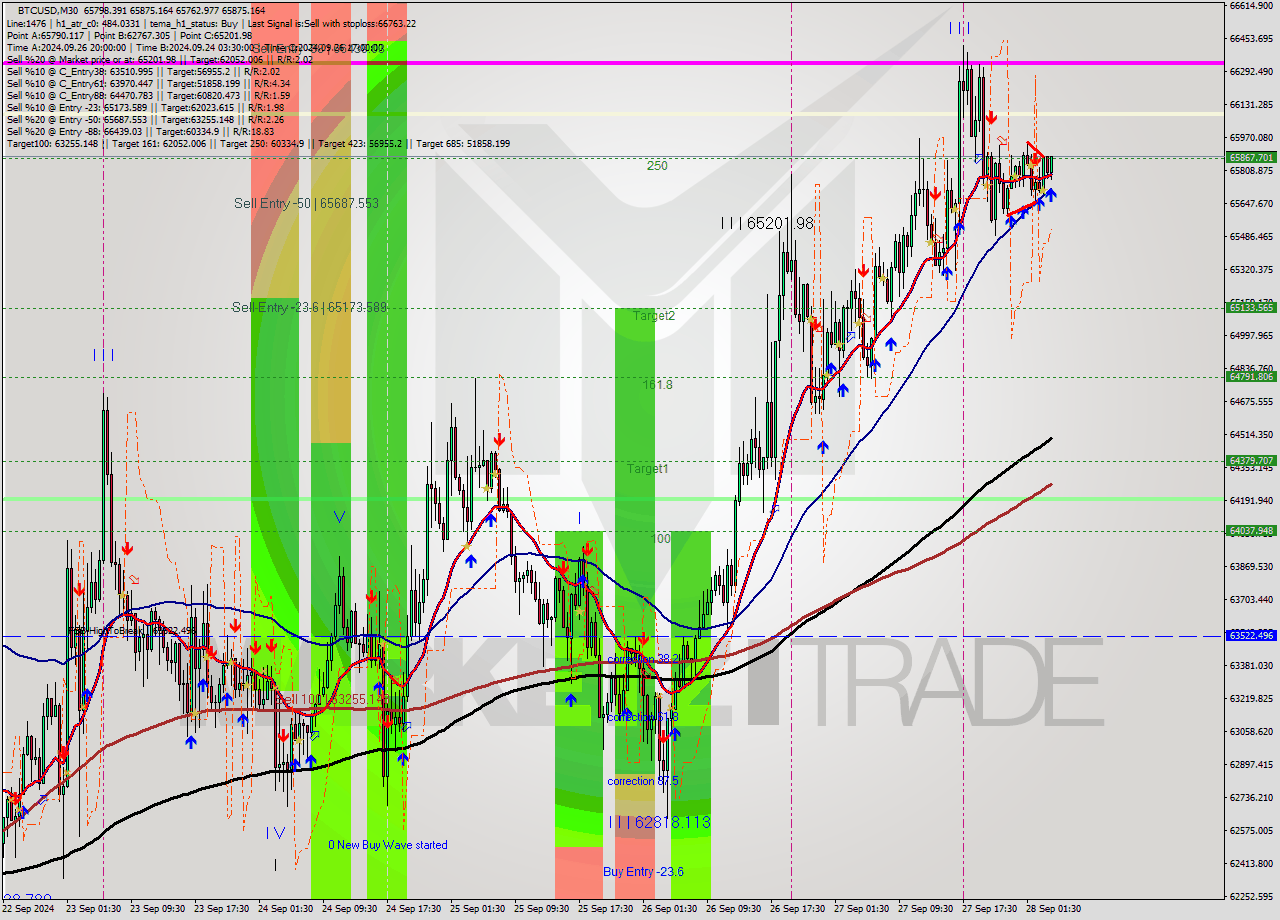The width and height of the screenshot is (1280, 920).
Task: Click the 'correction 87.5' label
Action: 643,781
